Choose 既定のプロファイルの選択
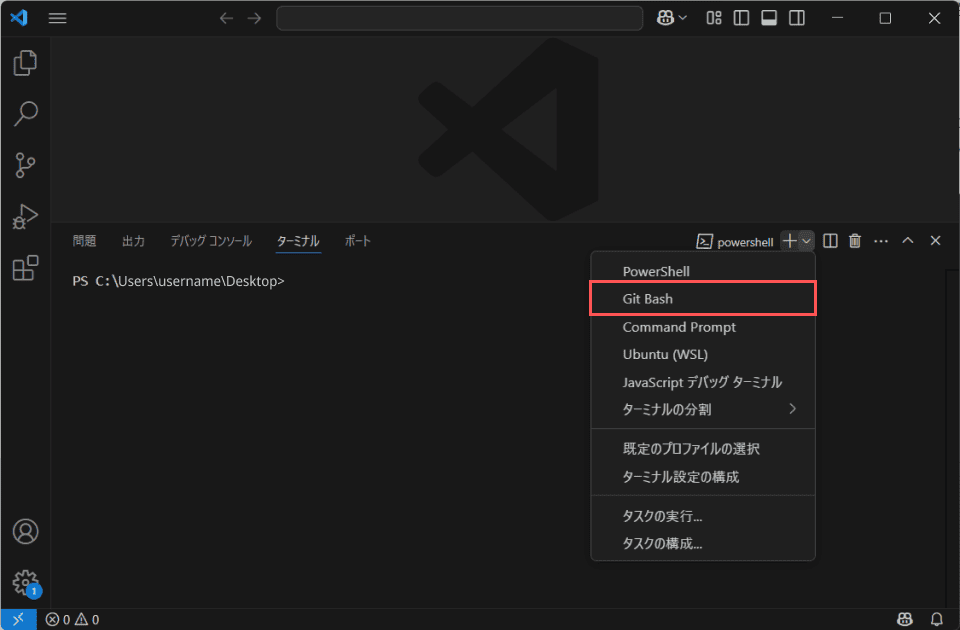The image size is (960, 630). click(703, 449)
